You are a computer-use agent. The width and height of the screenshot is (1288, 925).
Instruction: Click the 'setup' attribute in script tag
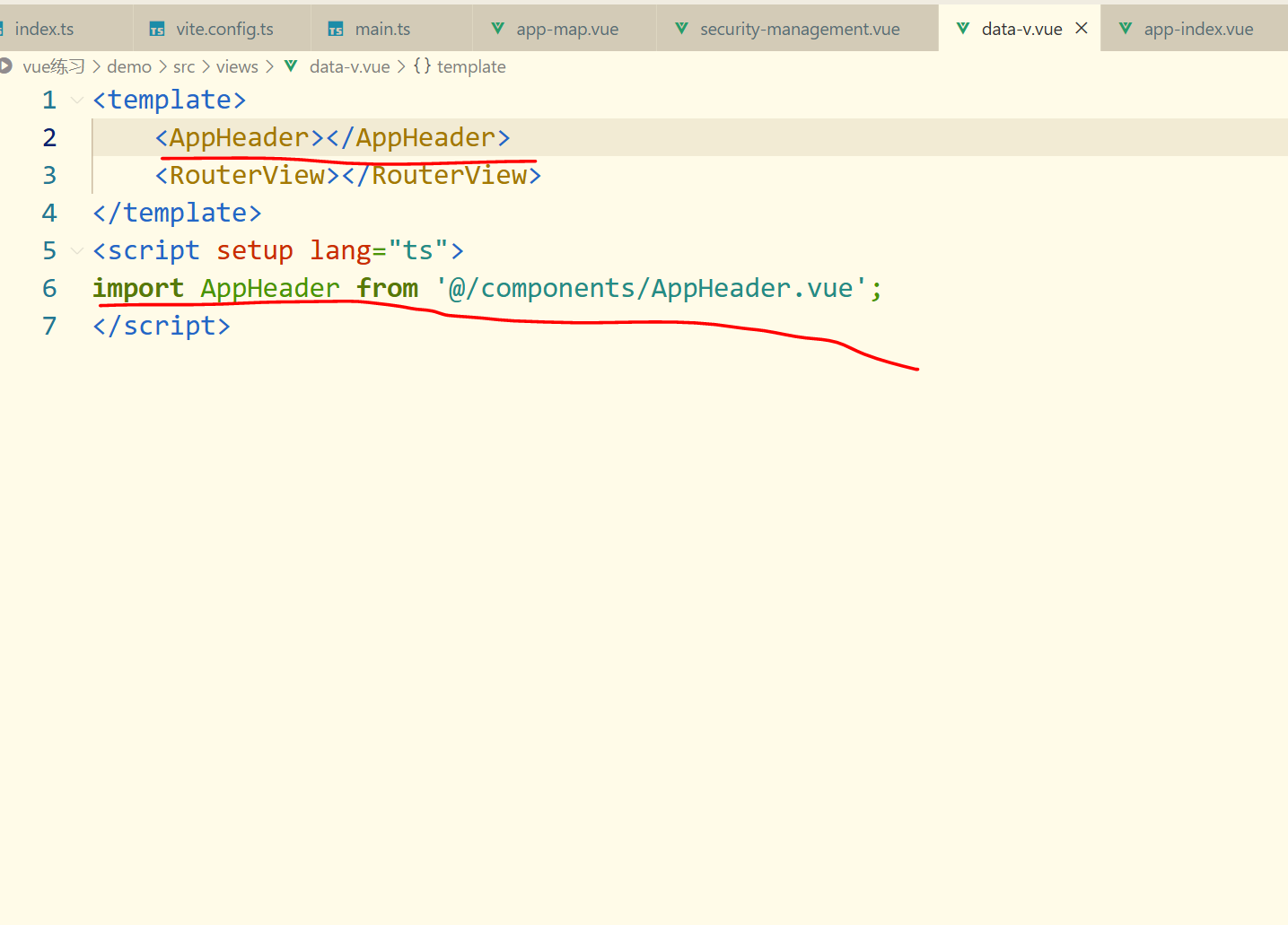click(x=255, y=250)
